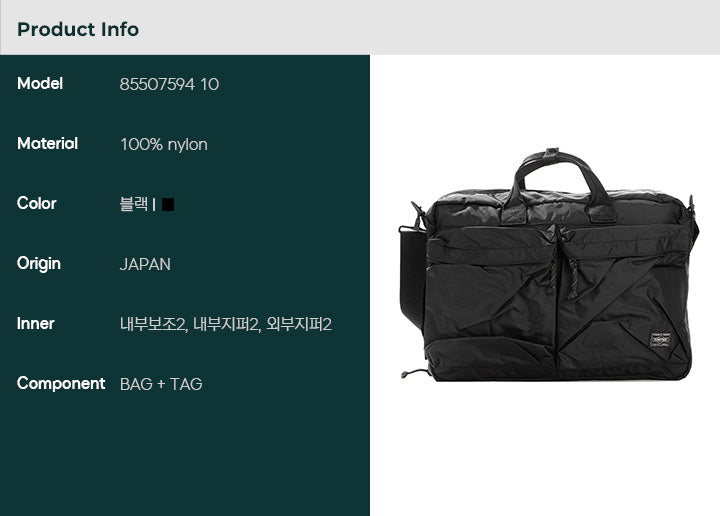The height and width of the screenshot is (516, 720).
Task: Click the Color label
Action: tap(37, 203)
